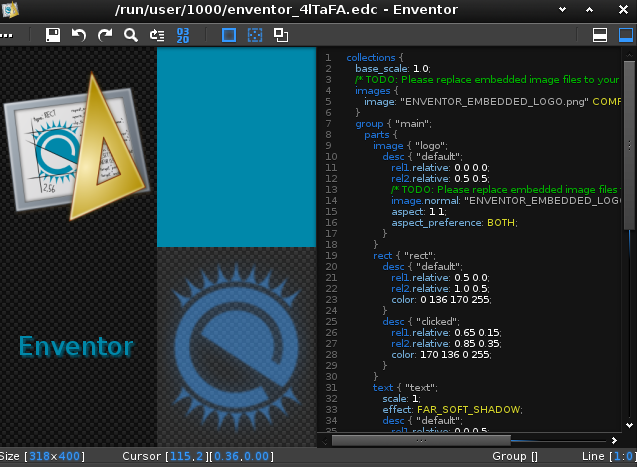The height and width of the screenshot is (467, 637).
Task: Click the Cursor coordinates in the status bar
Action: [x=198, y=456]
